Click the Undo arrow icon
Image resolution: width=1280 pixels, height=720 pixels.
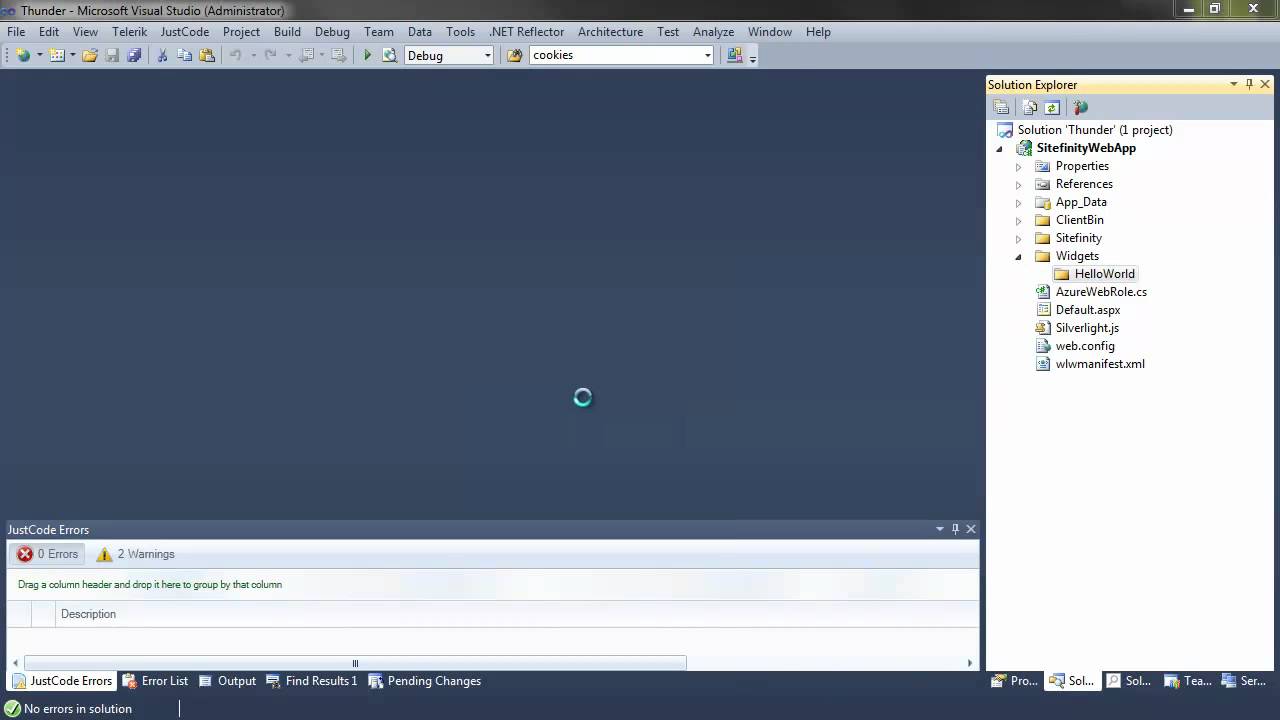[236, 55]
